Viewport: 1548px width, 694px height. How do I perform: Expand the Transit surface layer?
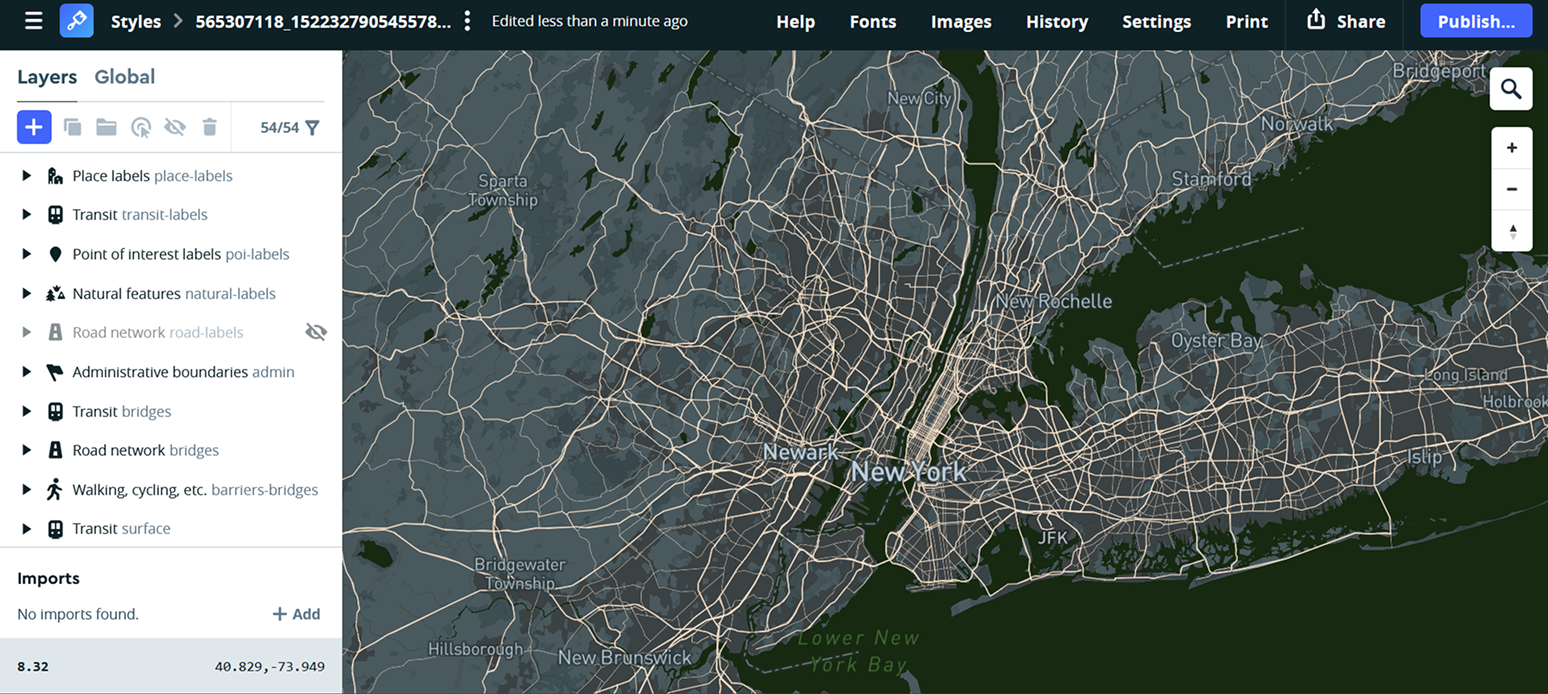25,528
